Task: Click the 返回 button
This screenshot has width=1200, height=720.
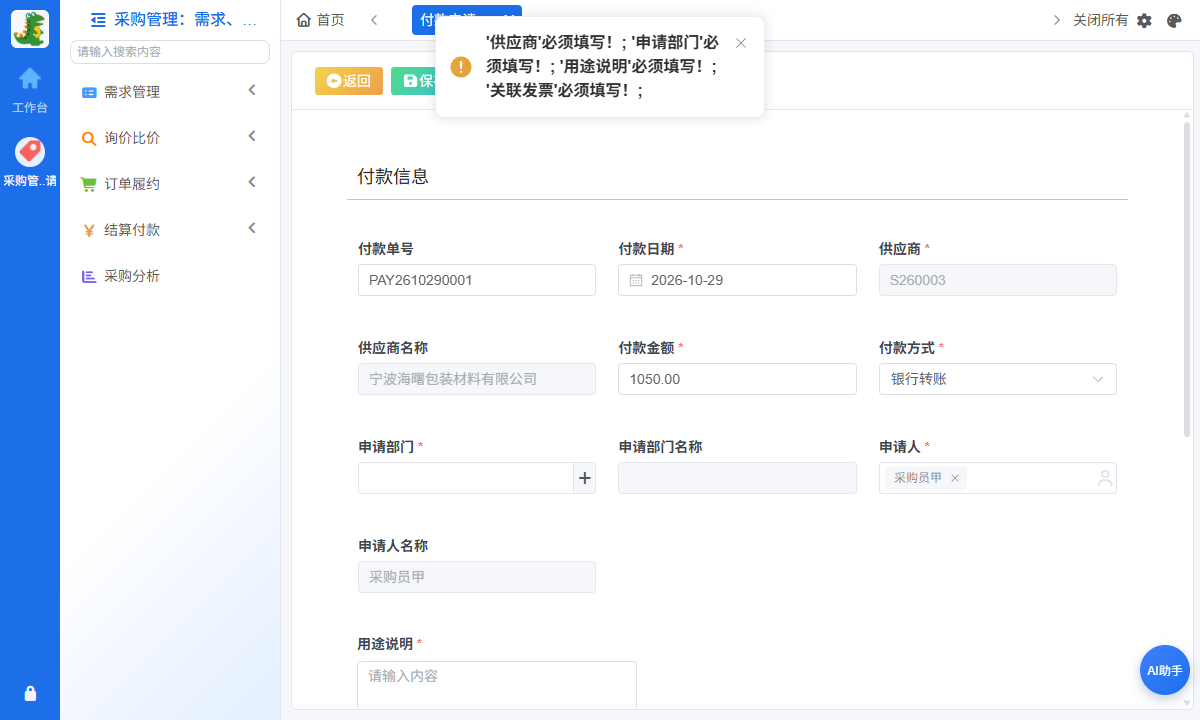Action: 349,81
